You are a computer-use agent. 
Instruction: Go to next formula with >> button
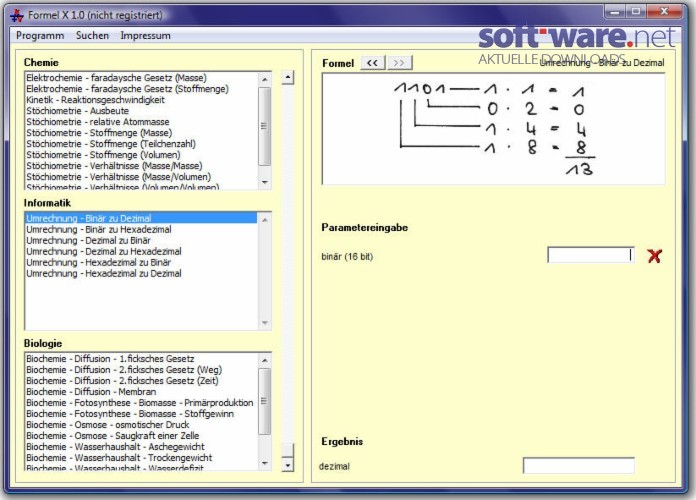click(x=399, y=63)
